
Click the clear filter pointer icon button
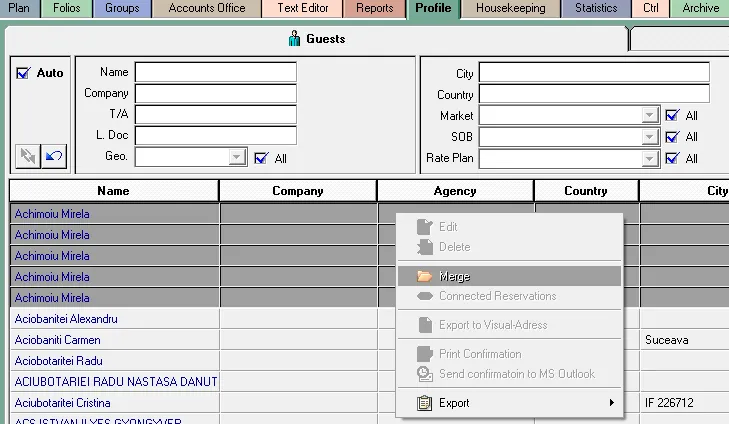coord(28,156)
